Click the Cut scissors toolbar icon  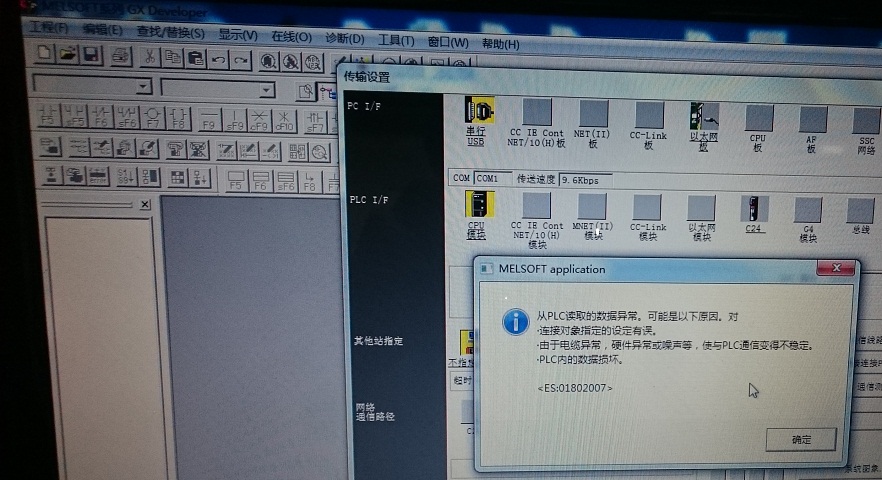[x=149, y=56]
